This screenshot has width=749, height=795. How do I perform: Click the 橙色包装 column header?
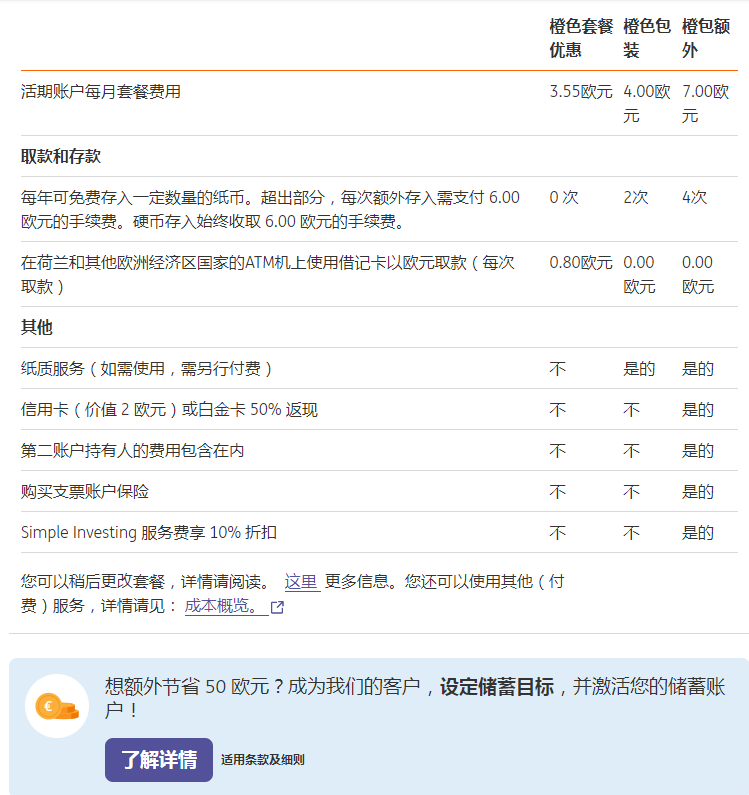point(646,38)
